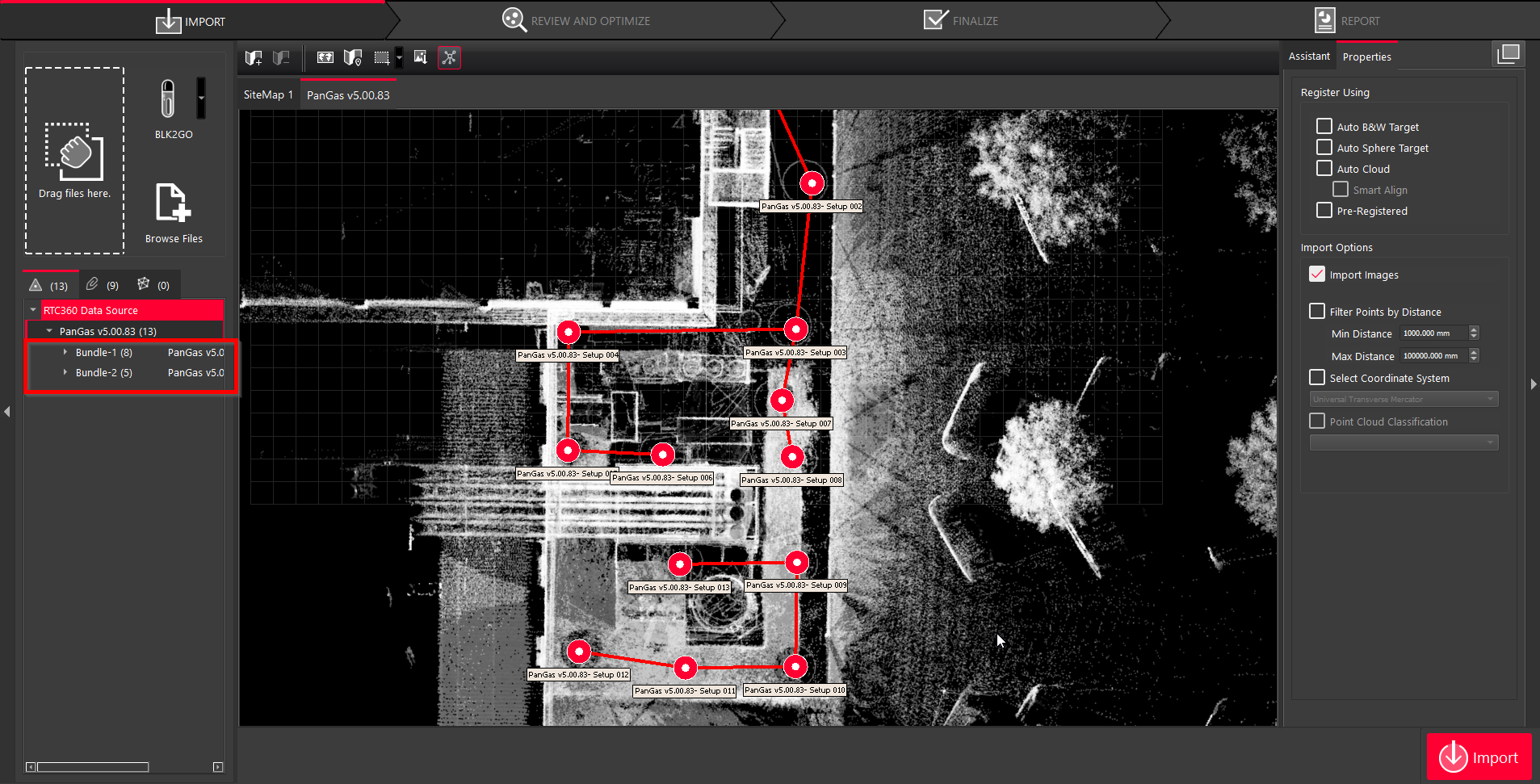Enable the Pre-Registered checkbox
Viewport: 1540px width, 784px height.
[1324, 211]
